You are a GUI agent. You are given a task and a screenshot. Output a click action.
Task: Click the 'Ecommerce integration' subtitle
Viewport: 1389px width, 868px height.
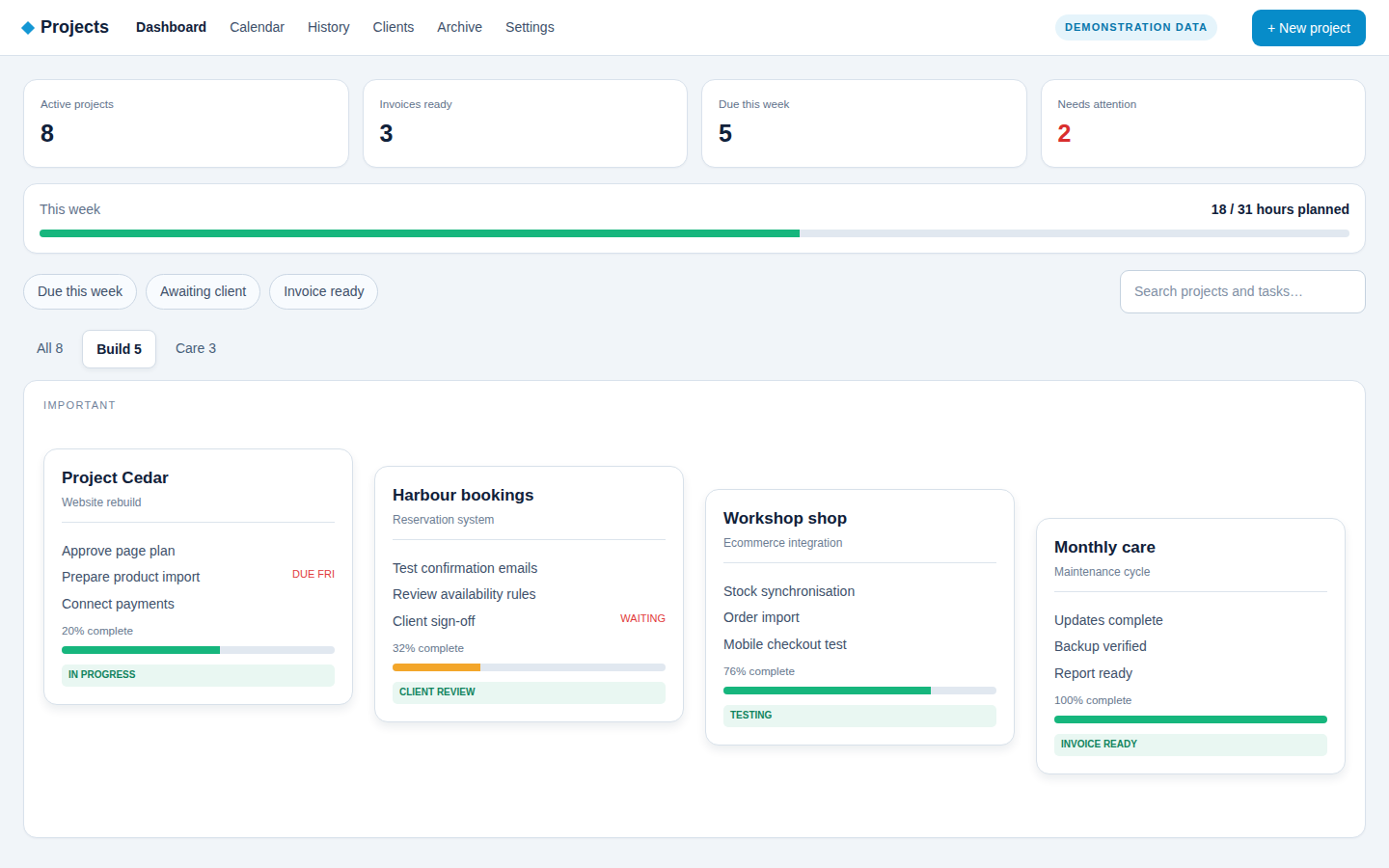pos(782,543)
